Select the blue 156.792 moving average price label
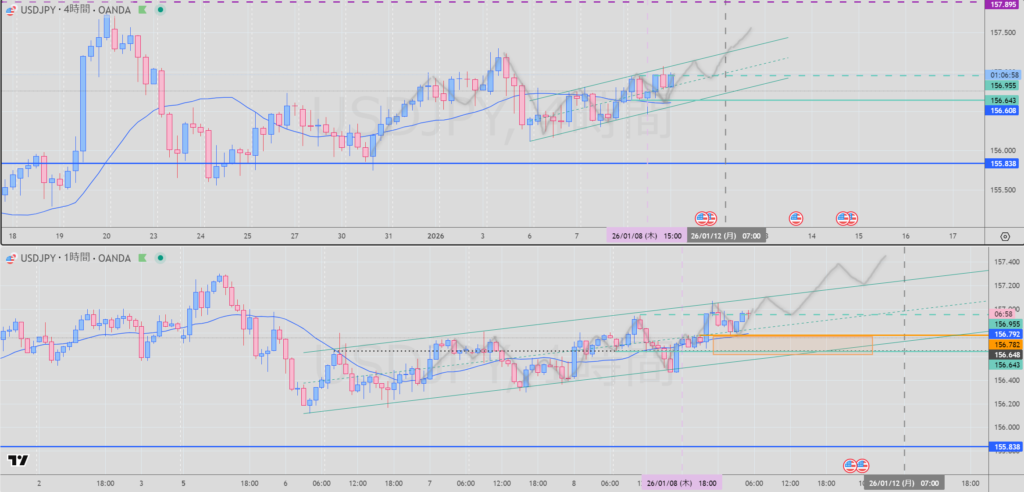The height and width of the screenshot is (492, 1024). [1003, 334]
